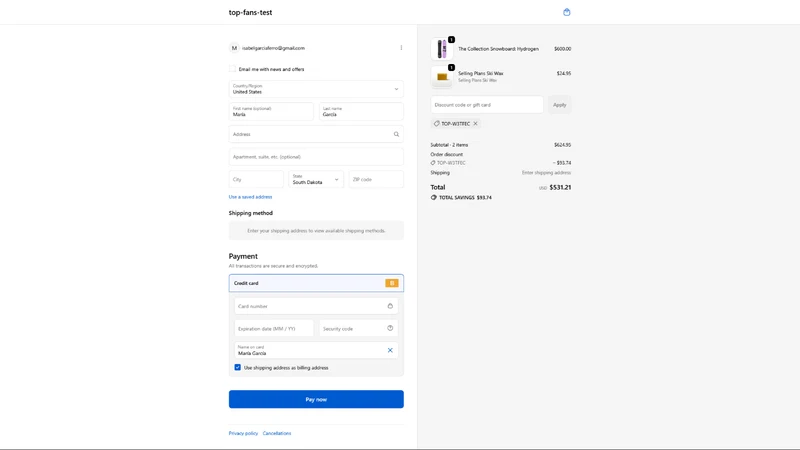800x450 pixels.
Task: Remove the TOP-W3TFEC discount code
Action: click(475, 123)
